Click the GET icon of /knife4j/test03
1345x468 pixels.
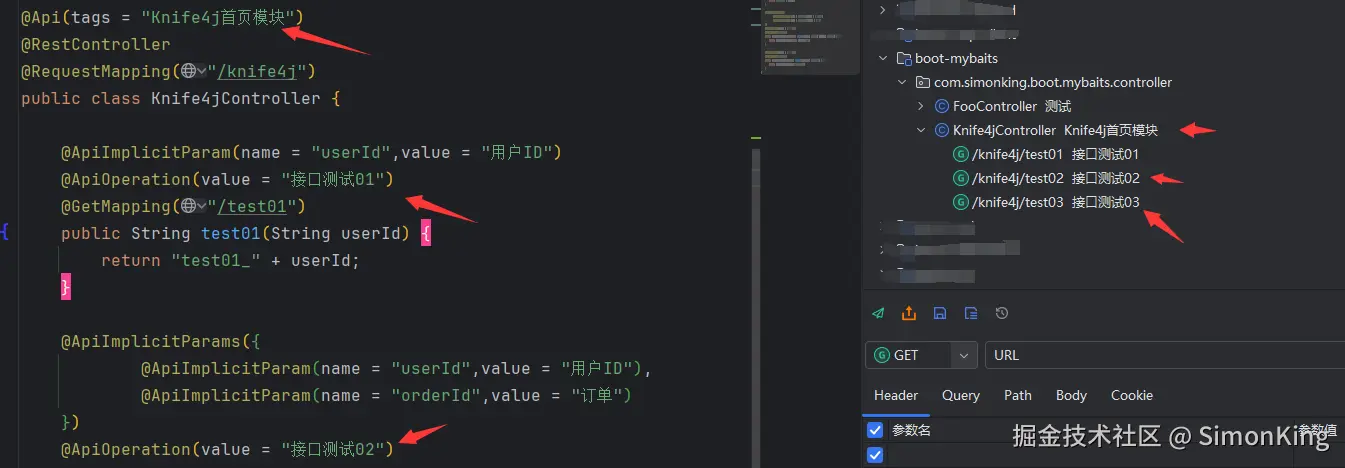[961, 202]
